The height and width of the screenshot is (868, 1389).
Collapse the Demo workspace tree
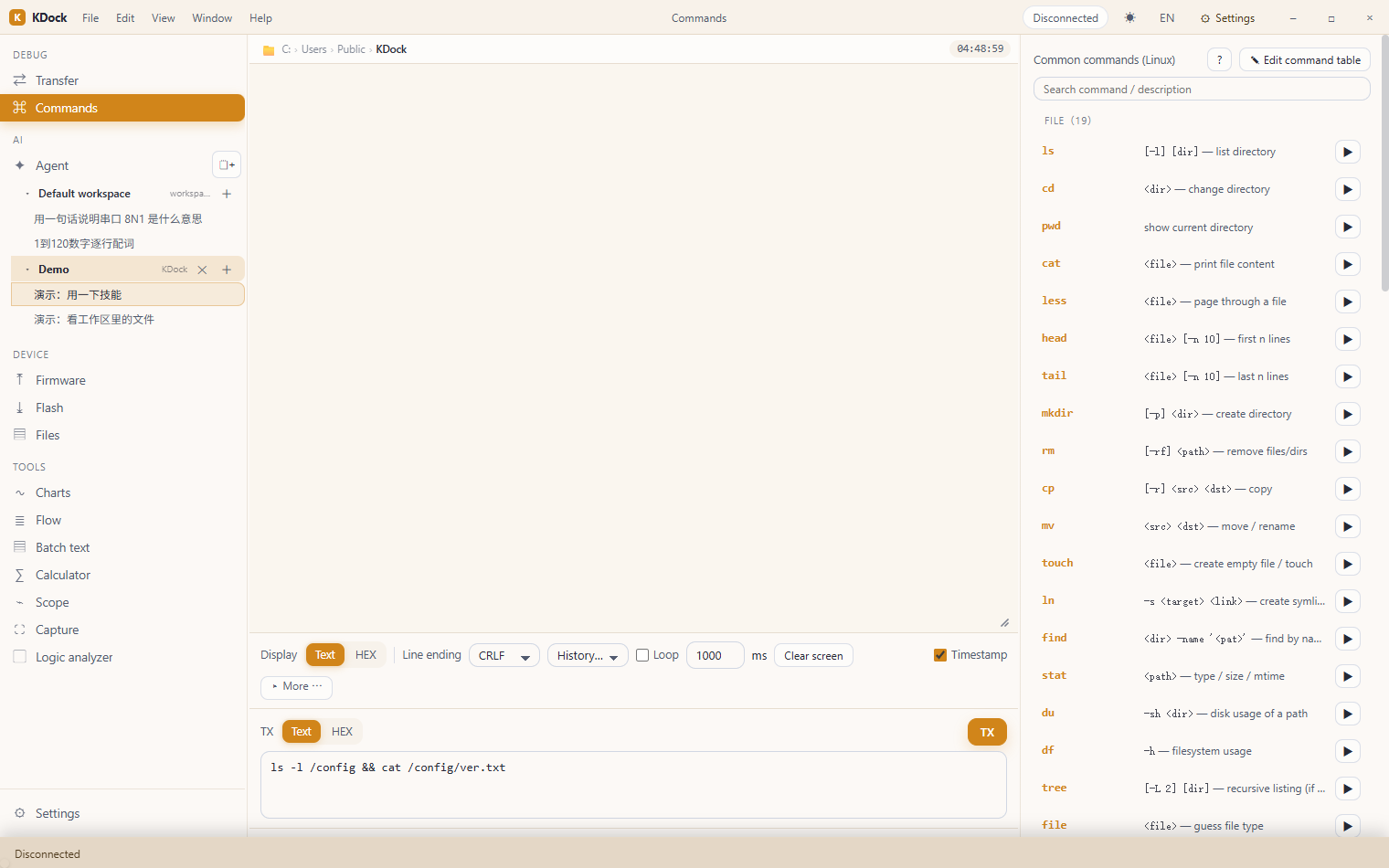pos(27,270)
